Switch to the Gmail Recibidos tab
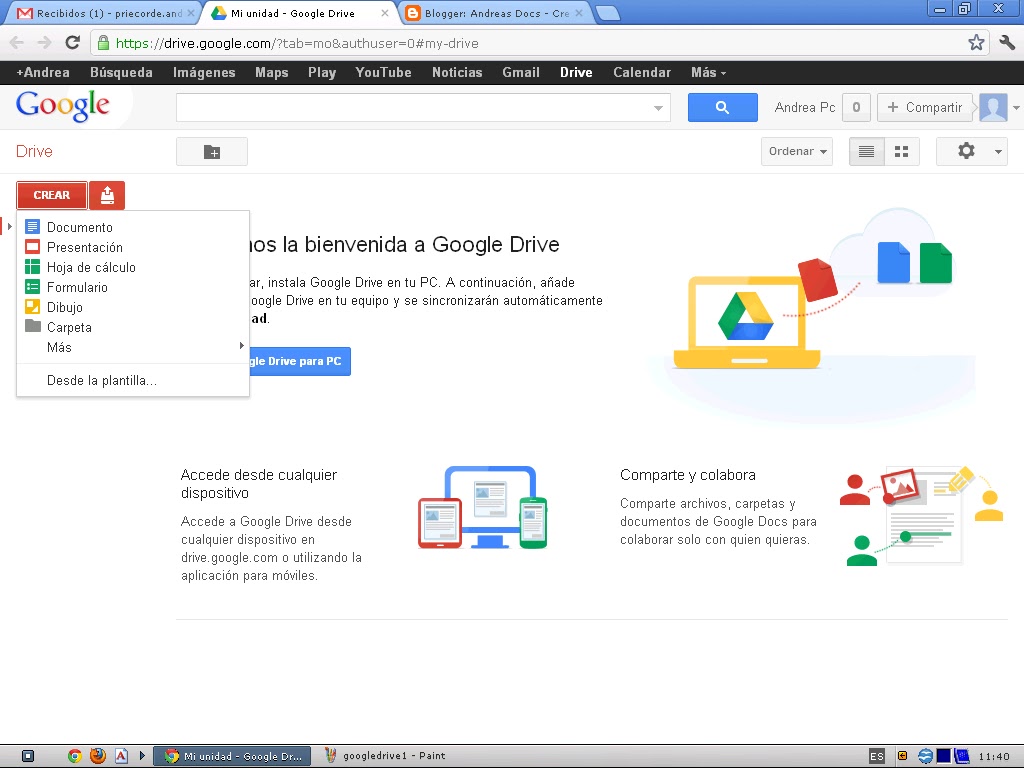1024x768 pixels. click(104, 13)
